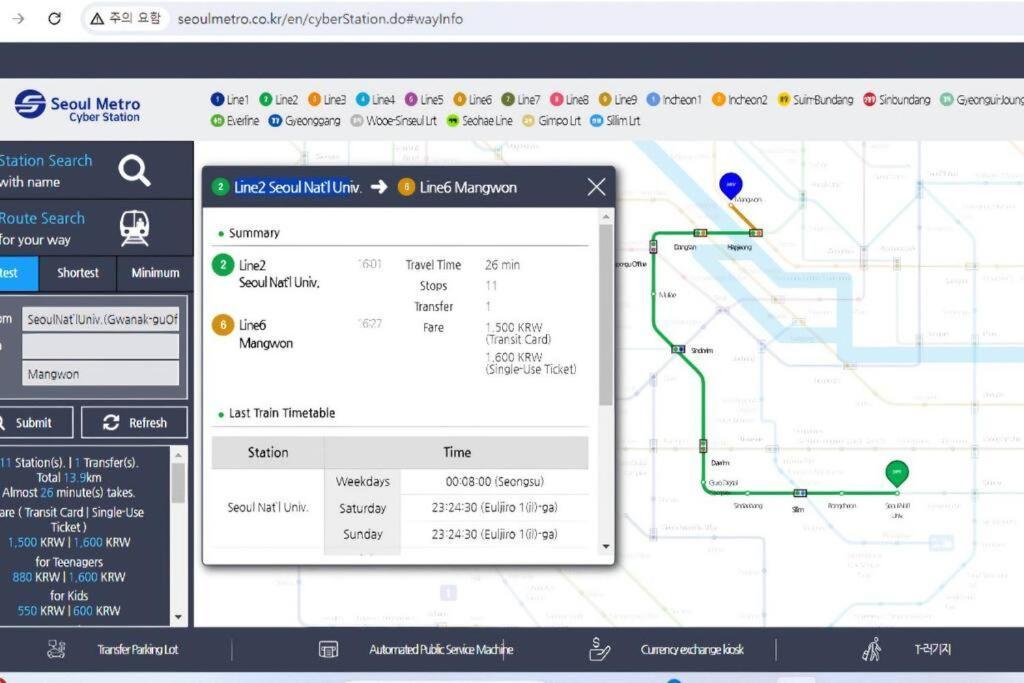
Task: Toggle Line6 in the line legend
Action: [x=473, y=99]
